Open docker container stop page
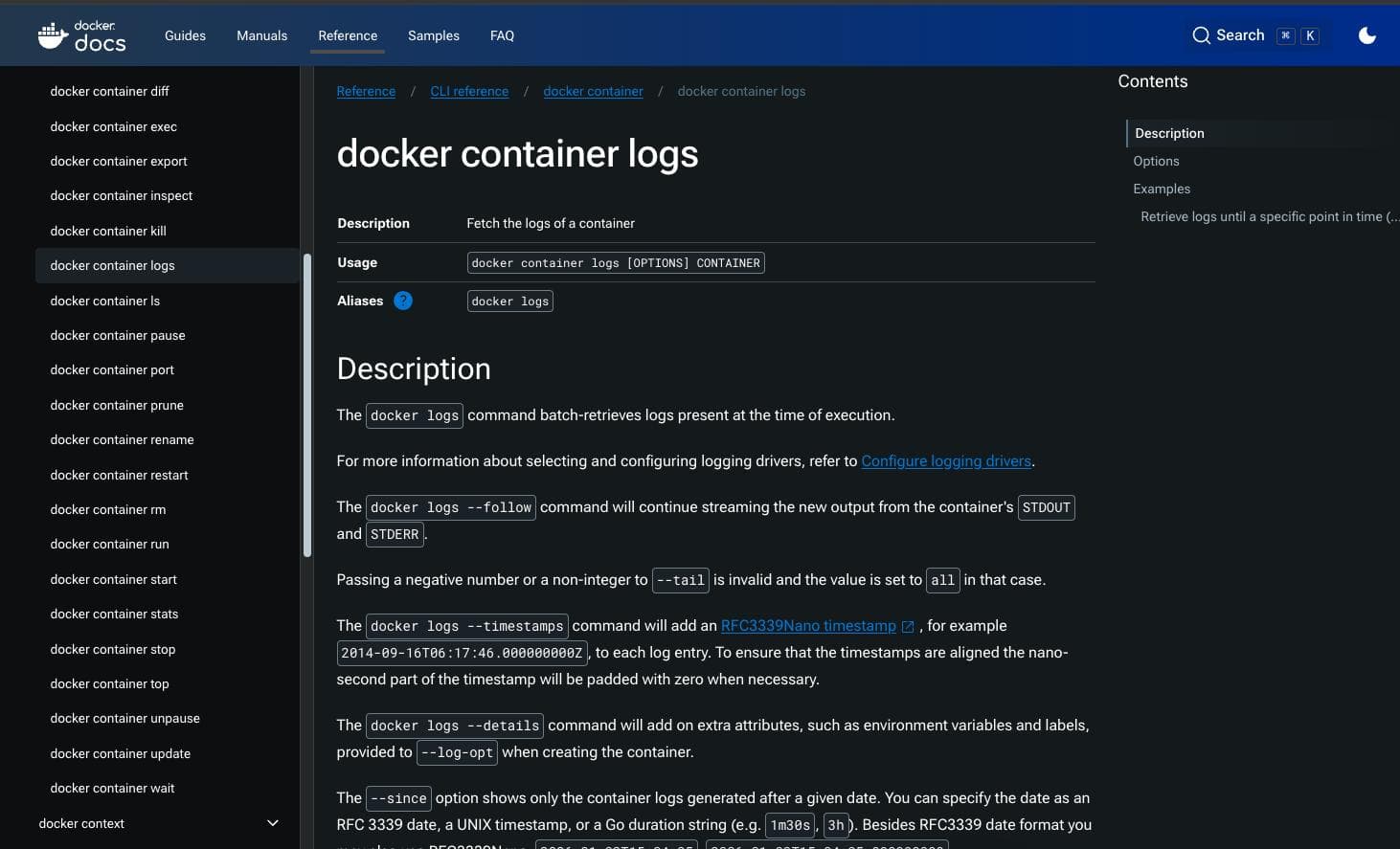1400x849 pixels. click(113, 649)
